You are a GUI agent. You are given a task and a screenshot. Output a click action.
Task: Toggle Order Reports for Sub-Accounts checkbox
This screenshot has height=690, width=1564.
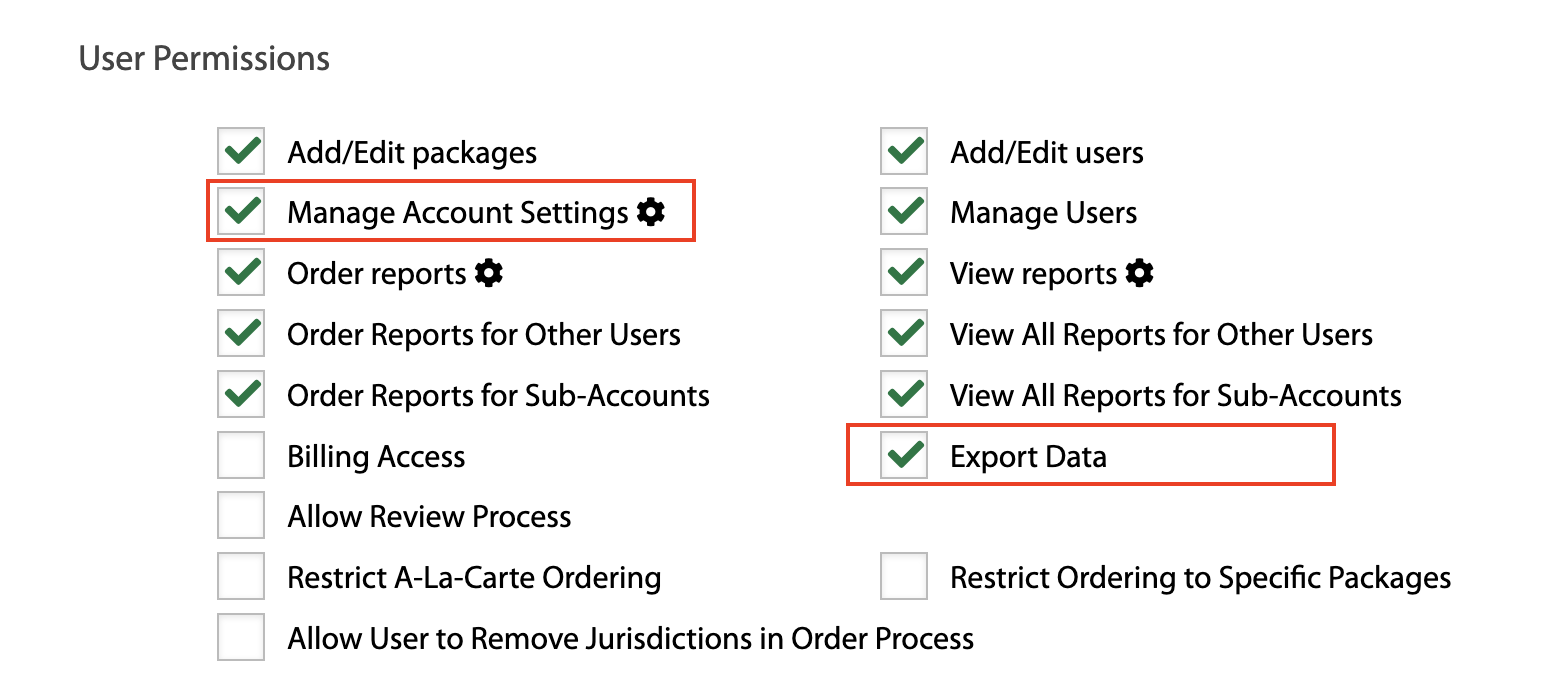pos(241,395)
